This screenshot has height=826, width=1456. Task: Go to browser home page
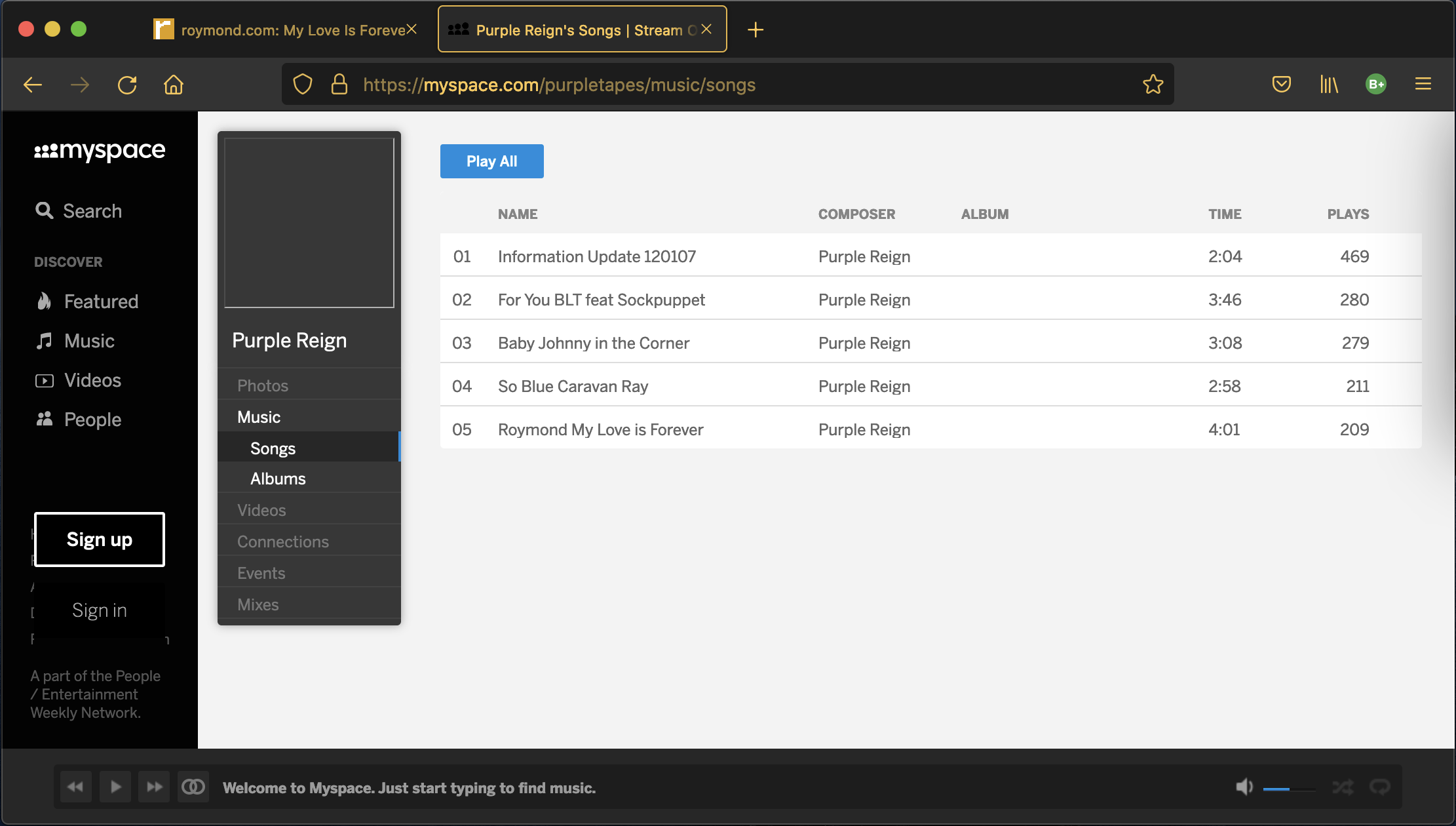(174, 85)
